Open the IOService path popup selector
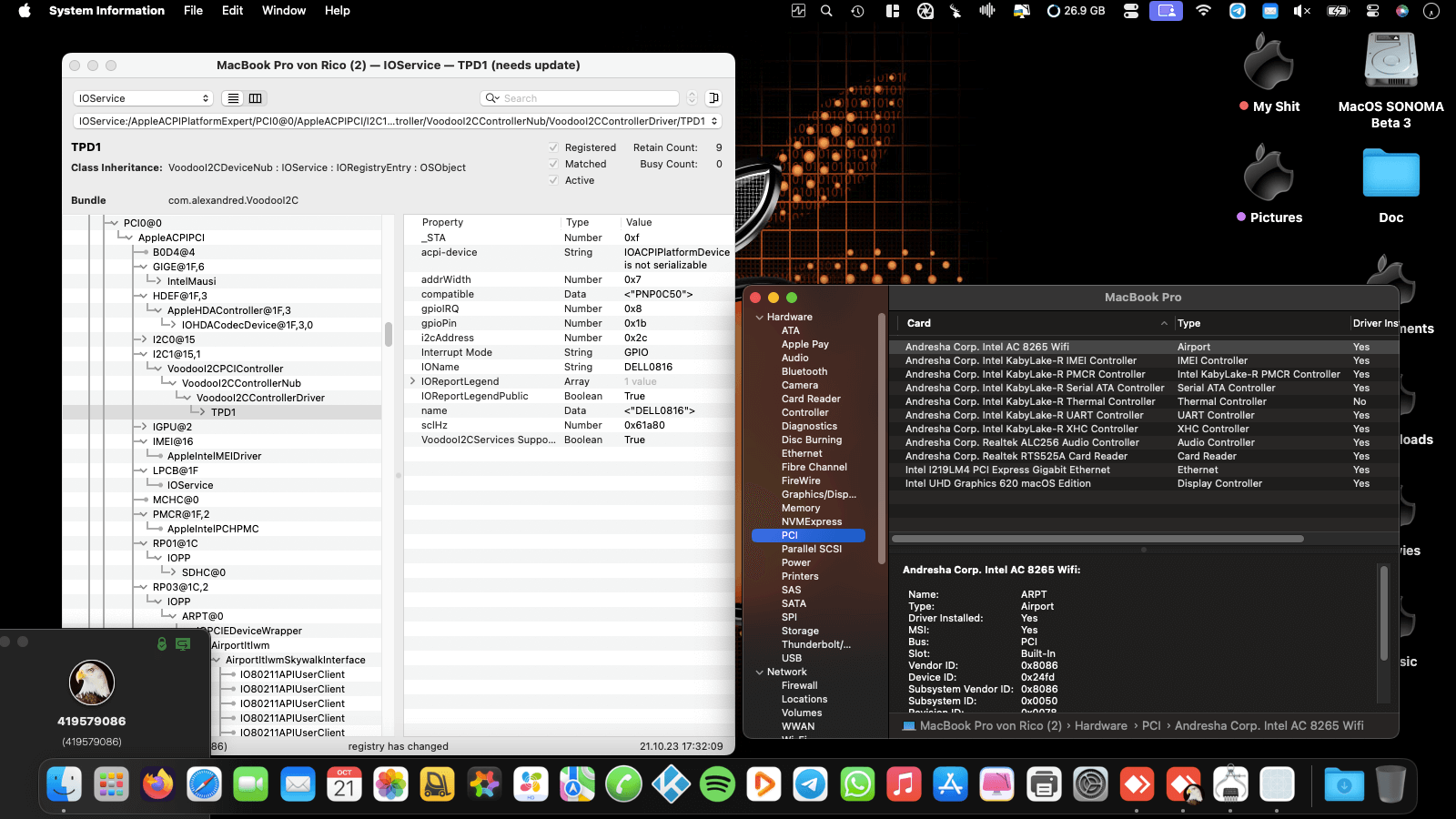This screenshot has width=1456, height=819. (x=398, y=121)
